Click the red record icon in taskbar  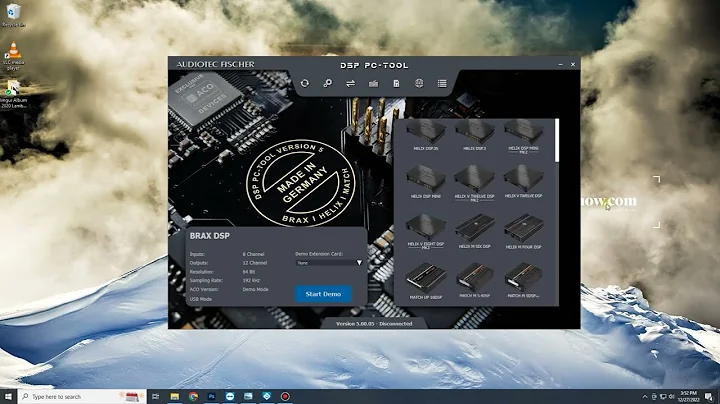click(285, 396)
